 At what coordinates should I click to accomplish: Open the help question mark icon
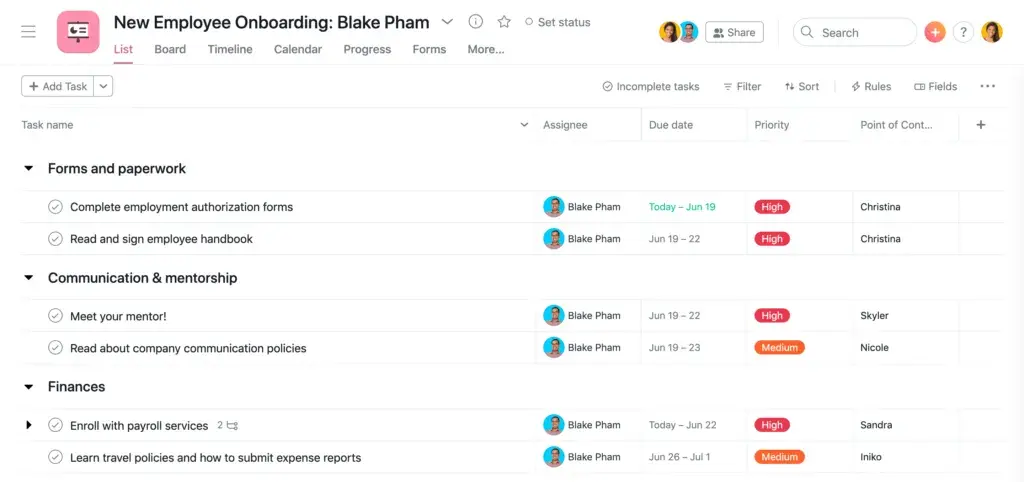[x=963, y=32]
